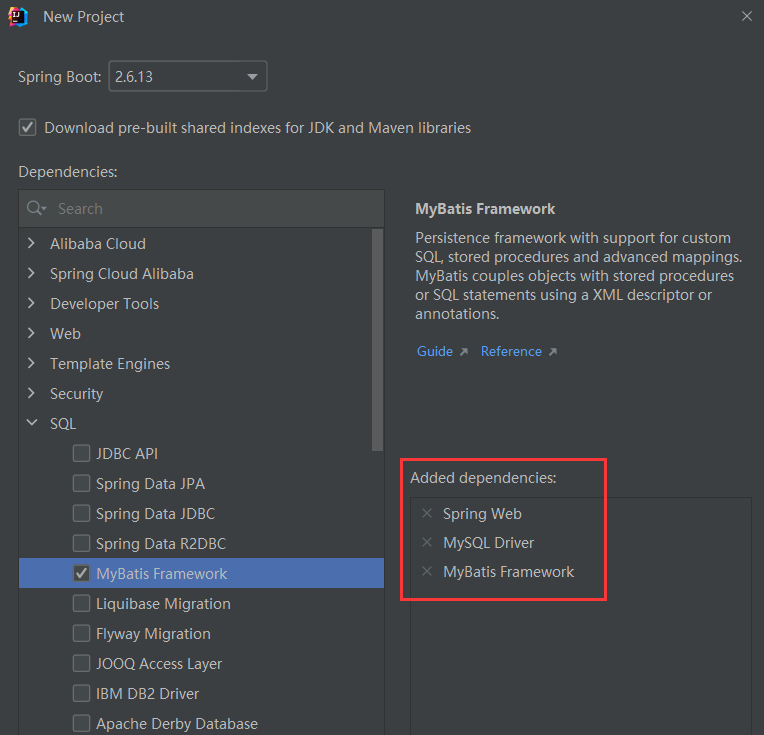Viewport: 764px width, 735px height.
Task: Click the search magnifier icon in dependencies
Action: [36, 208]
